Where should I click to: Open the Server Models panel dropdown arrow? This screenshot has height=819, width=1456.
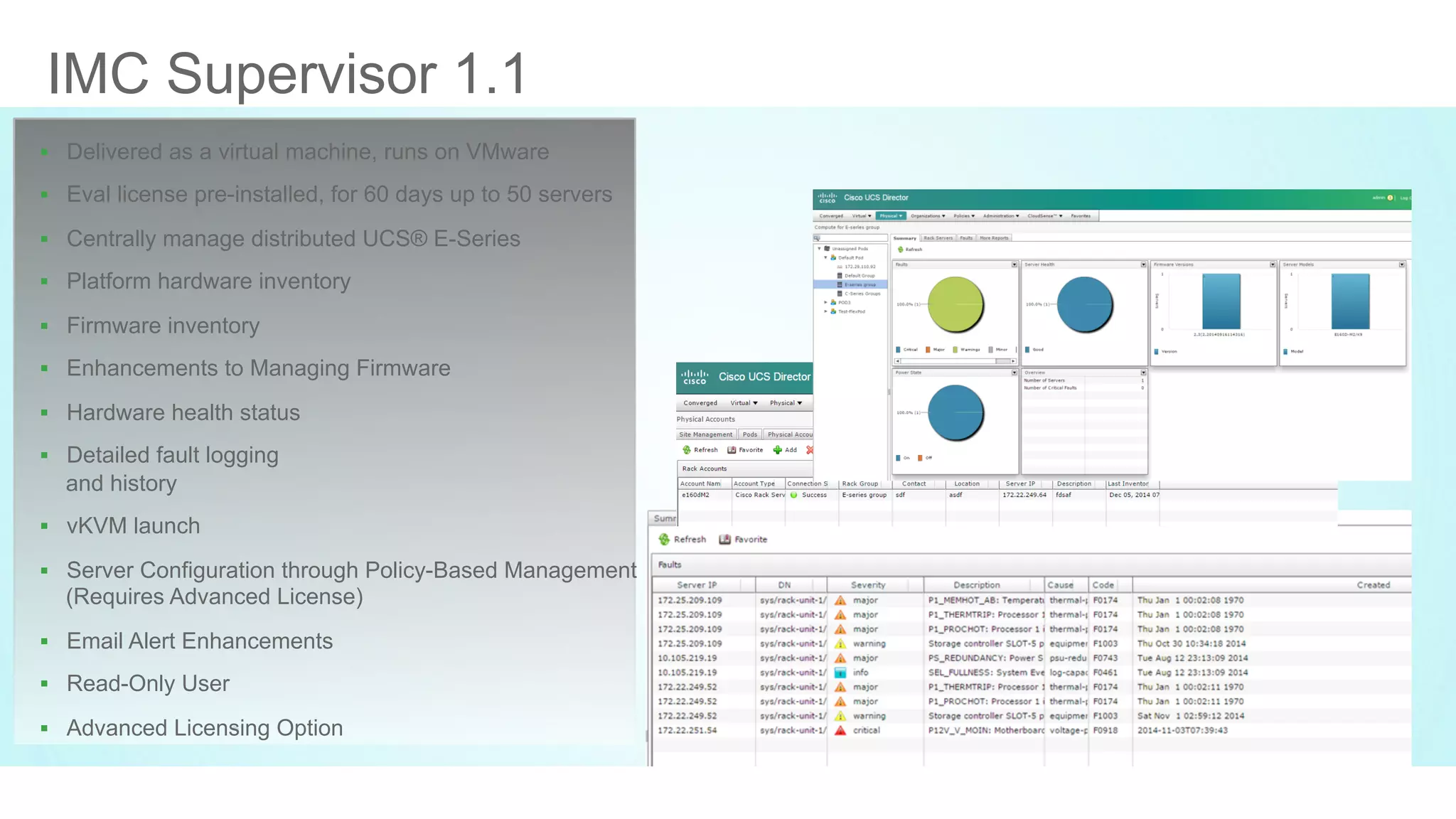1402,264
